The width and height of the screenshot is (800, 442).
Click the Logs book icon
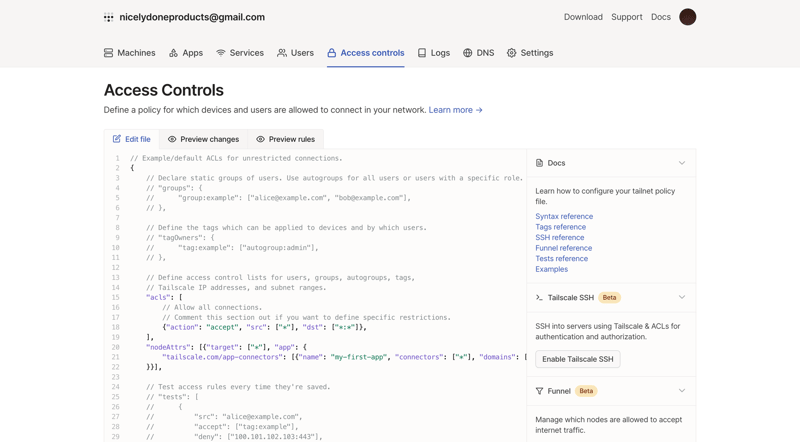pyautogui.click(x=421, y=53)
